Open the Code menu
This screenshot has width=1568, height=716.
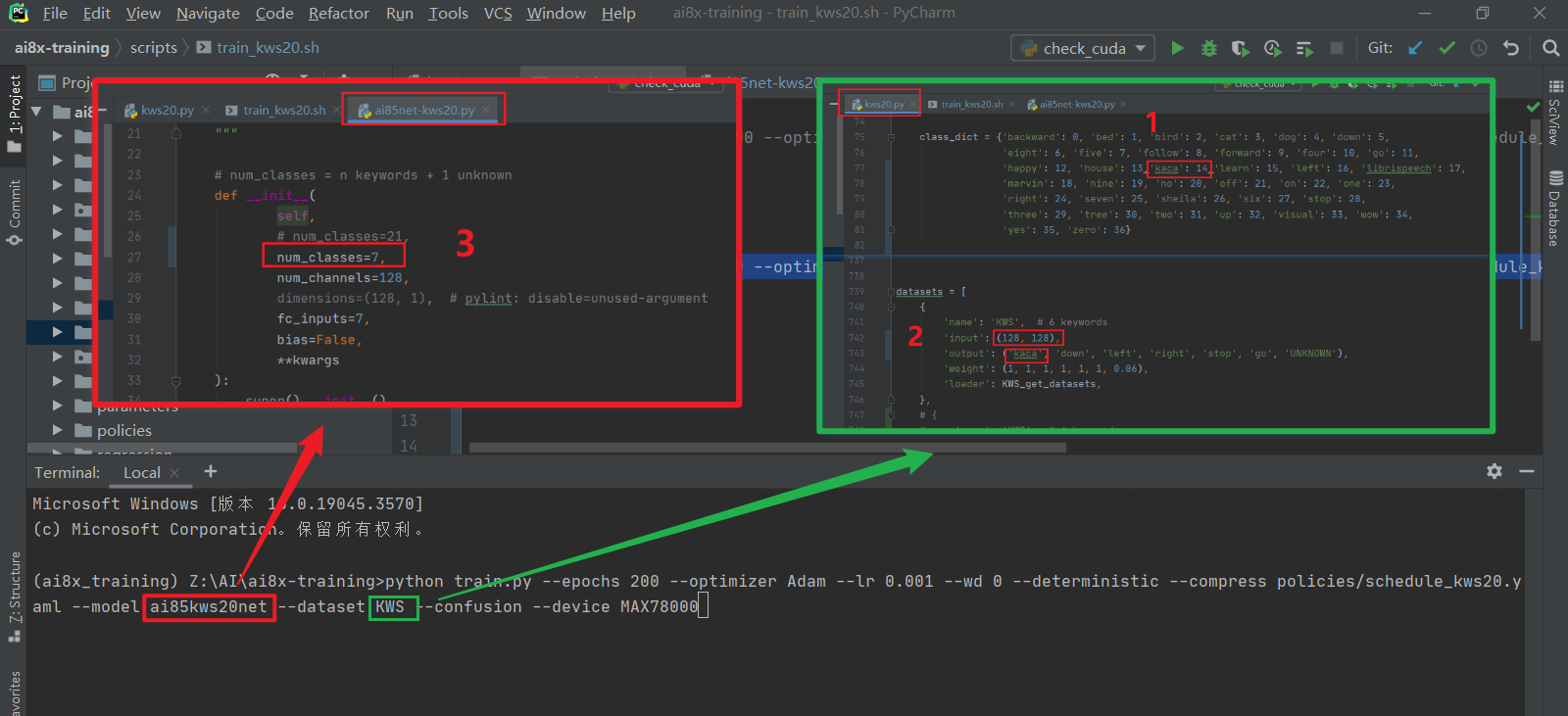pos(274,14)
